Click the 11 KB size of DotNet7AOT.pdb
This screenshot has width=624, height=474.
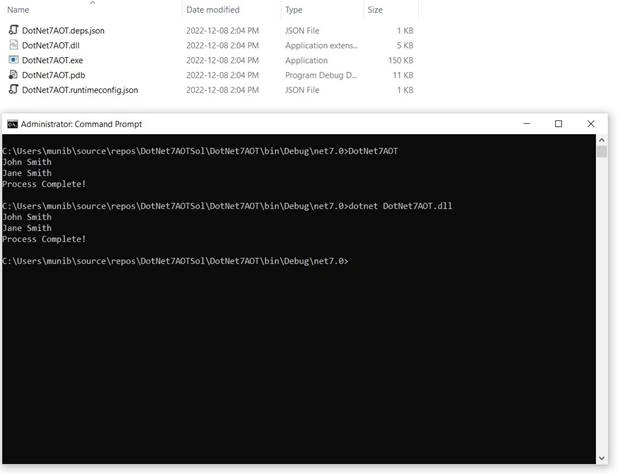(x=403, y=75)
